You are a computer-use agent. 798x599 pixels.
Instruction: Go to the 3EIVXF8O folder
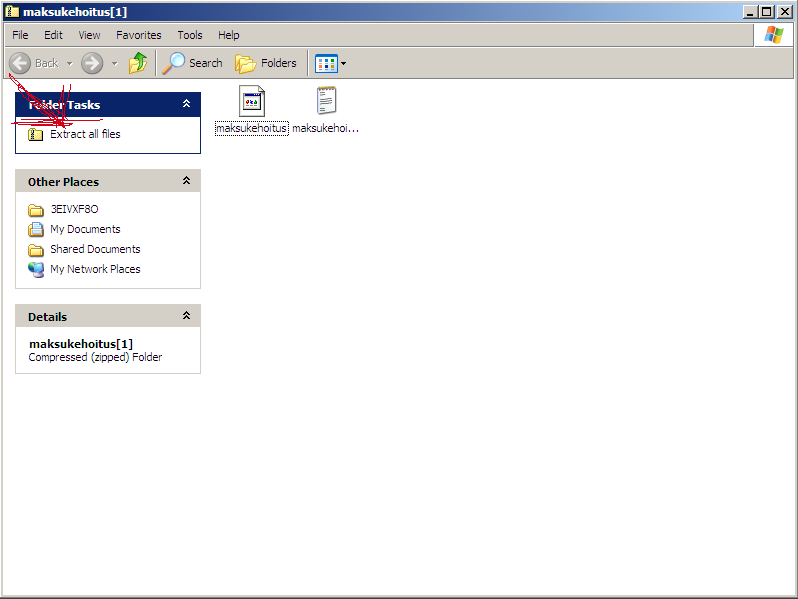pyautogui.click(x=74, y=209)
